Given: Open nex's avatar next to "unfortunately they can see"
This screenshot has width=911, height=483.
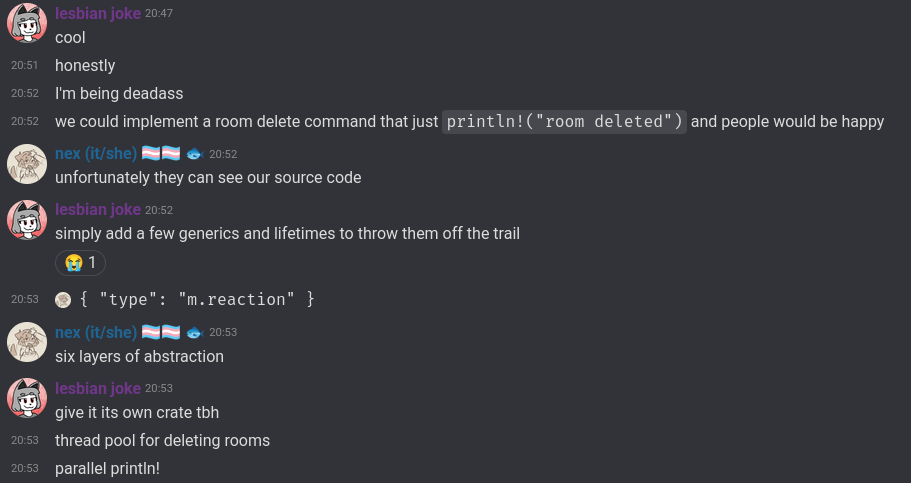Looking at the screenshot, I should 27,164.
